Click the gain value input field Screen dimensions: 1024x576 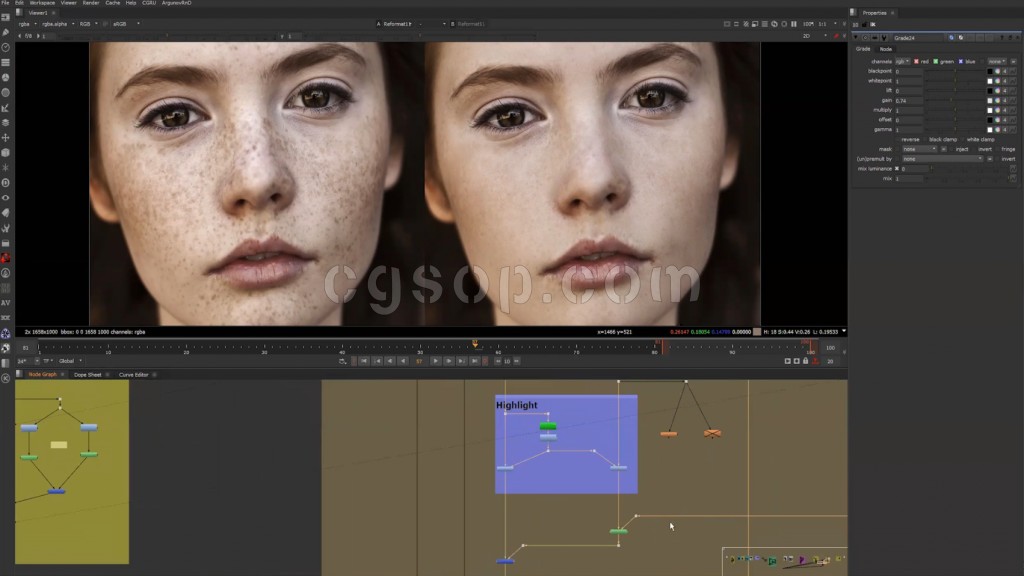click(x=908, y=101)
